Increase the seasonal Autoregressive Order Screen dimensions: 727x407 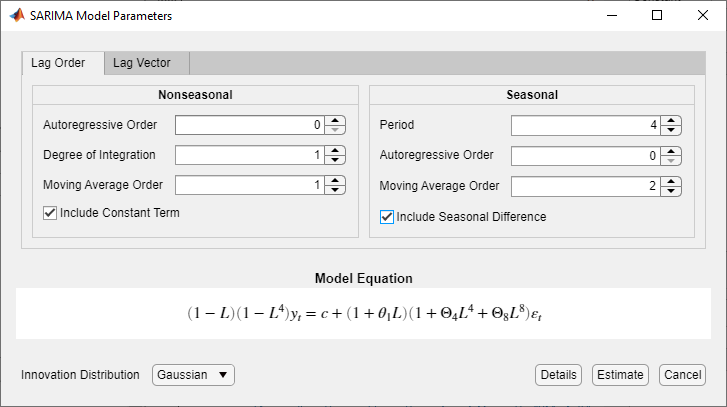click(x=672, y=152)
